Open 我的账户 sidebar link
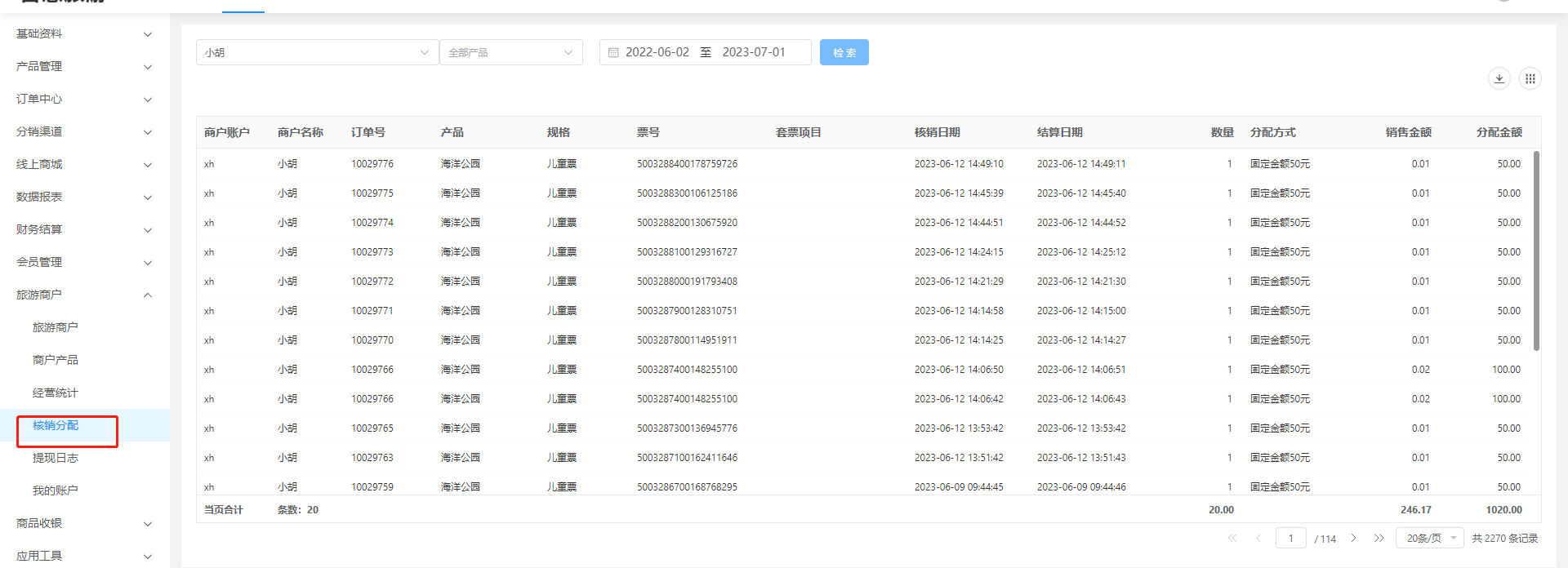This screenshot has width=1568, height=568. click(x=56, y=490)
